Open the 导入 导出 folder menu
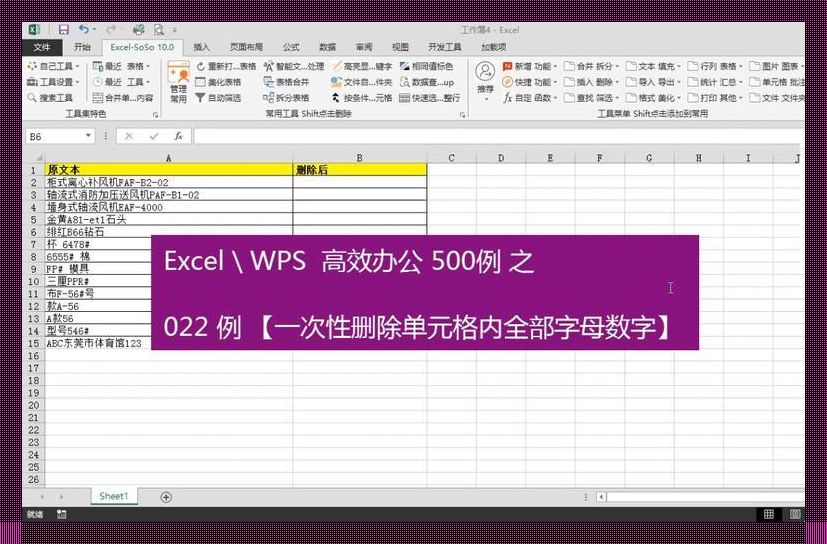Viewport: 827px width, 544px height. click(653, 82)
